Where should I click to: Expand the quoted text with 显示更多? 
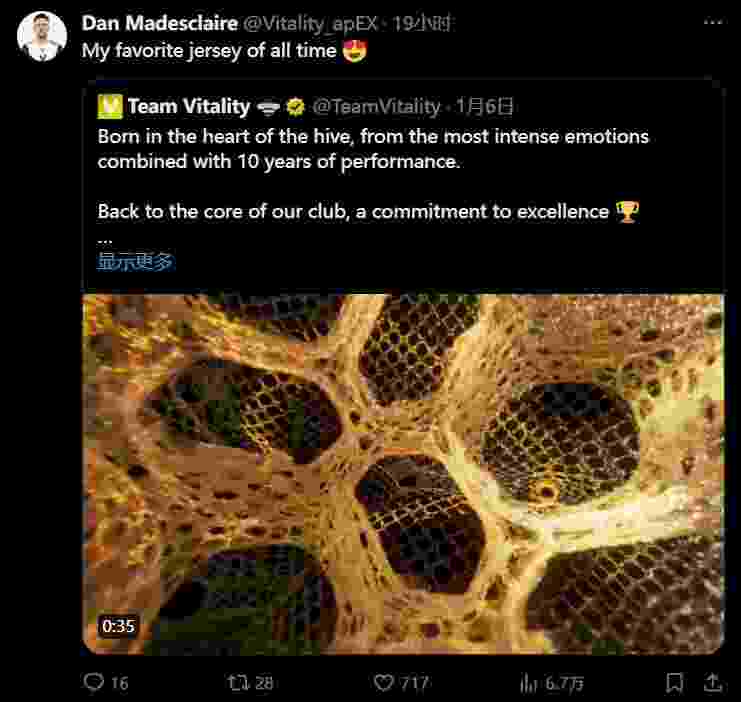tap(135, 262)
